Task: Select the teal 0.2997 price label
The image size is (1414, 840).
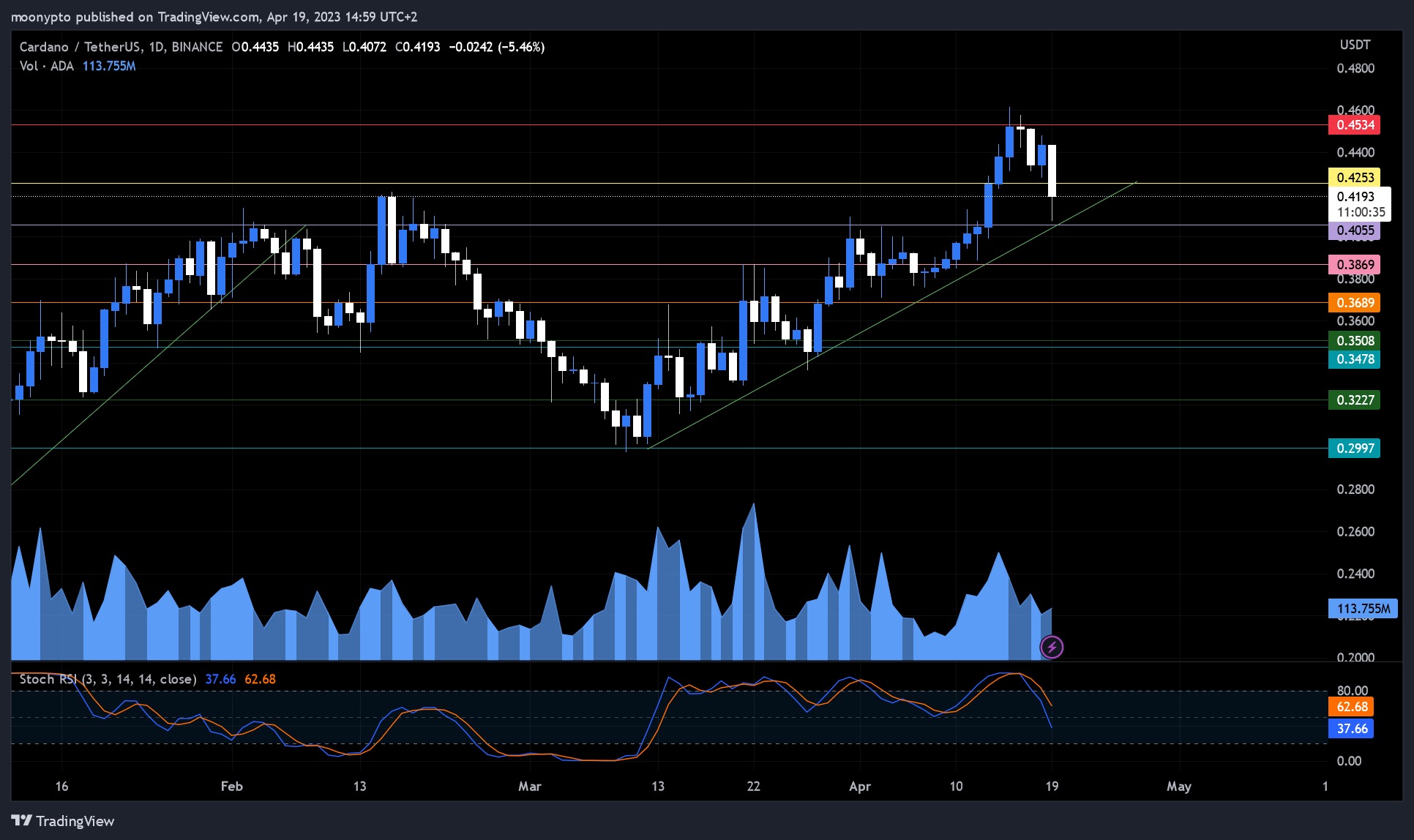Action: point(1355,449)
